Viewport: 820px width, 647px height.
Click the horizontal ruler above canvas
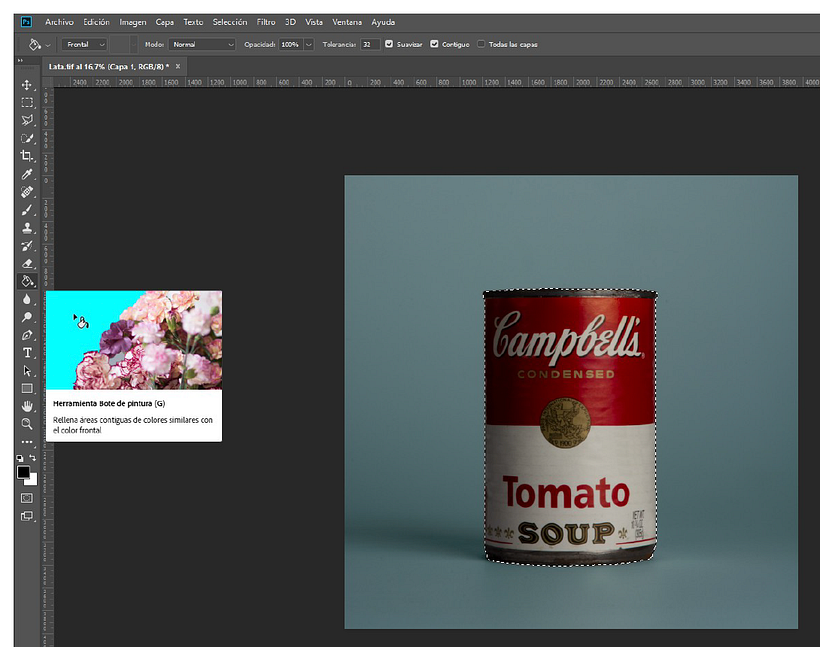[436, 82]
